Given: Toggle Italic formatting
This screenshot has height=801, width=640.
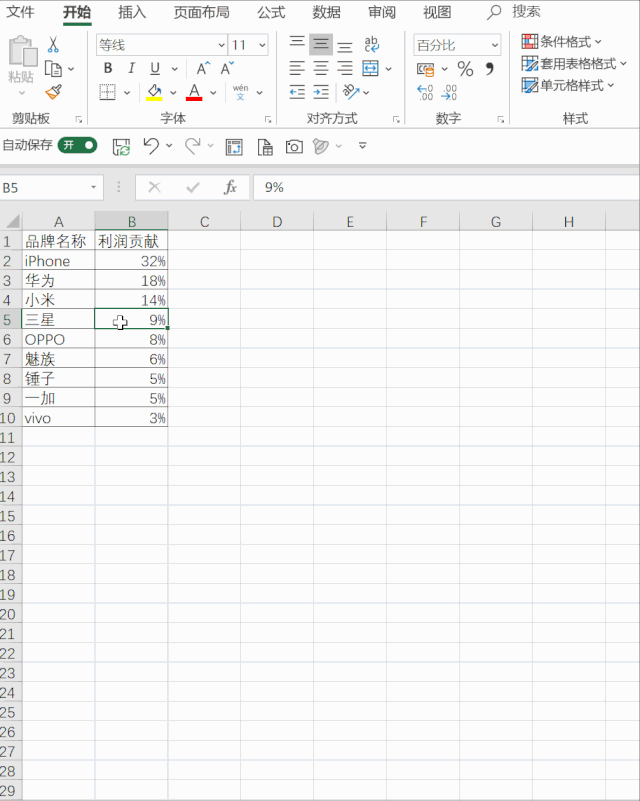Looking at the screenshot, I should tap(132, 68).
